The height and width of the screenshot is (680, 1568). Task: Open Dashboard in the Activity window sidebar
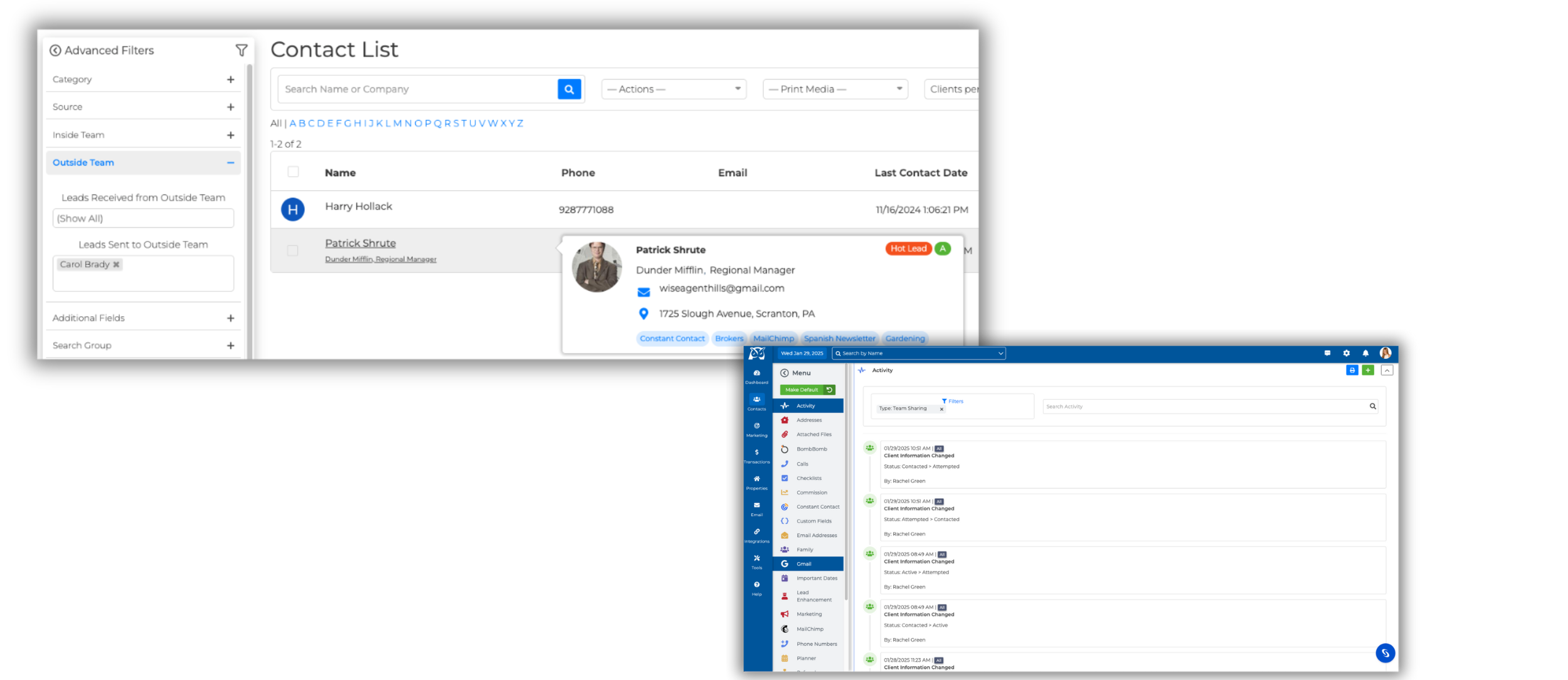[x=757, y=376]
